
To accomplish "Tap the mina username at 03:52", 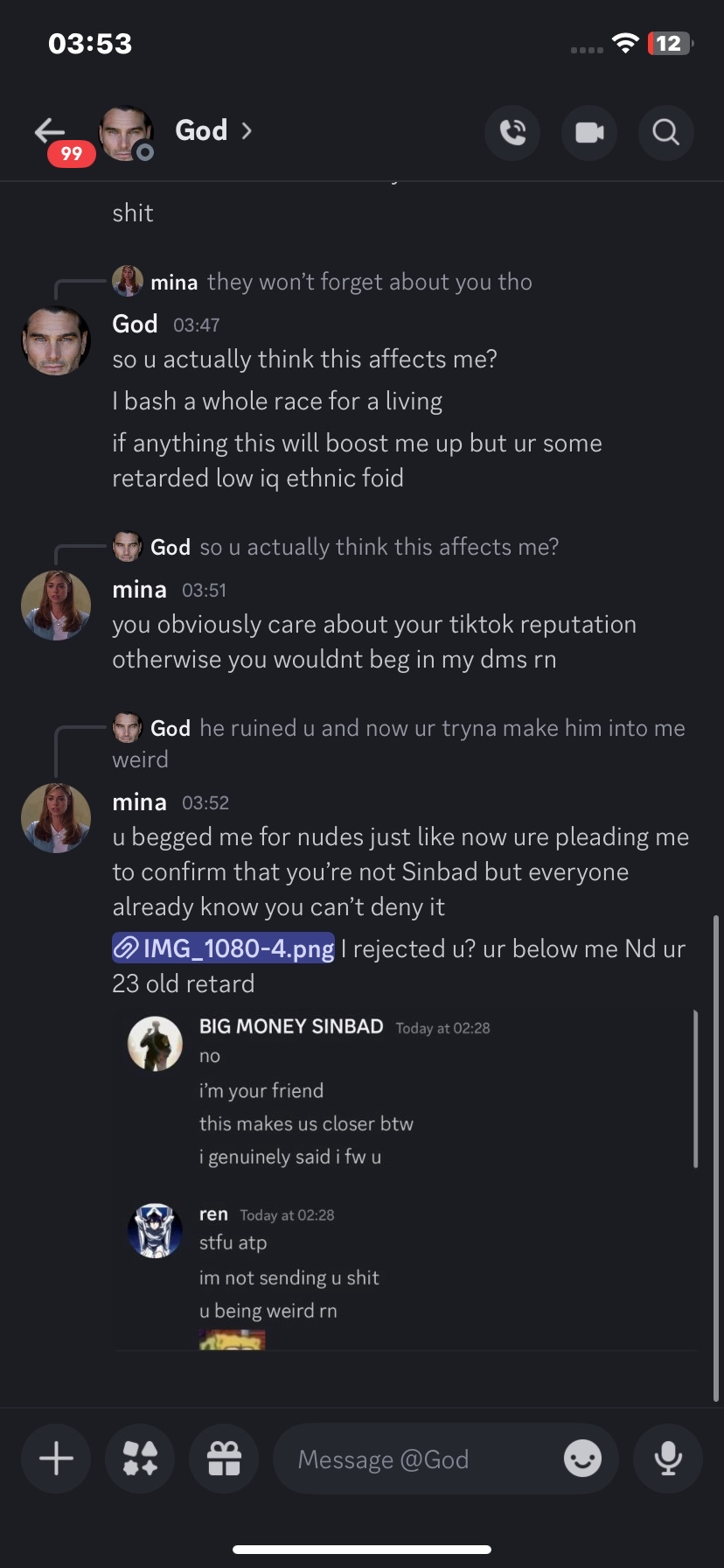I will [x=139, y=802].
